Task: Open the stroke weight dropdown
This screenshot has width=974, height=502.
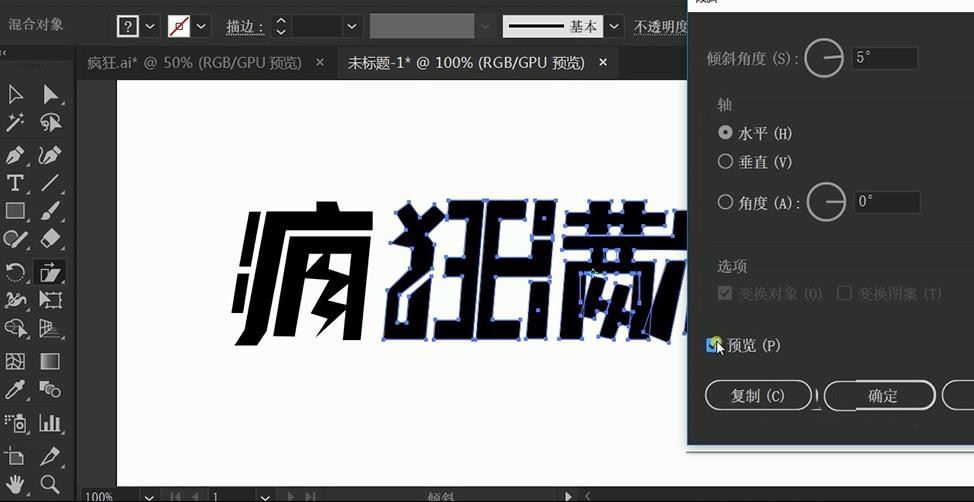Action: (352, 26)
